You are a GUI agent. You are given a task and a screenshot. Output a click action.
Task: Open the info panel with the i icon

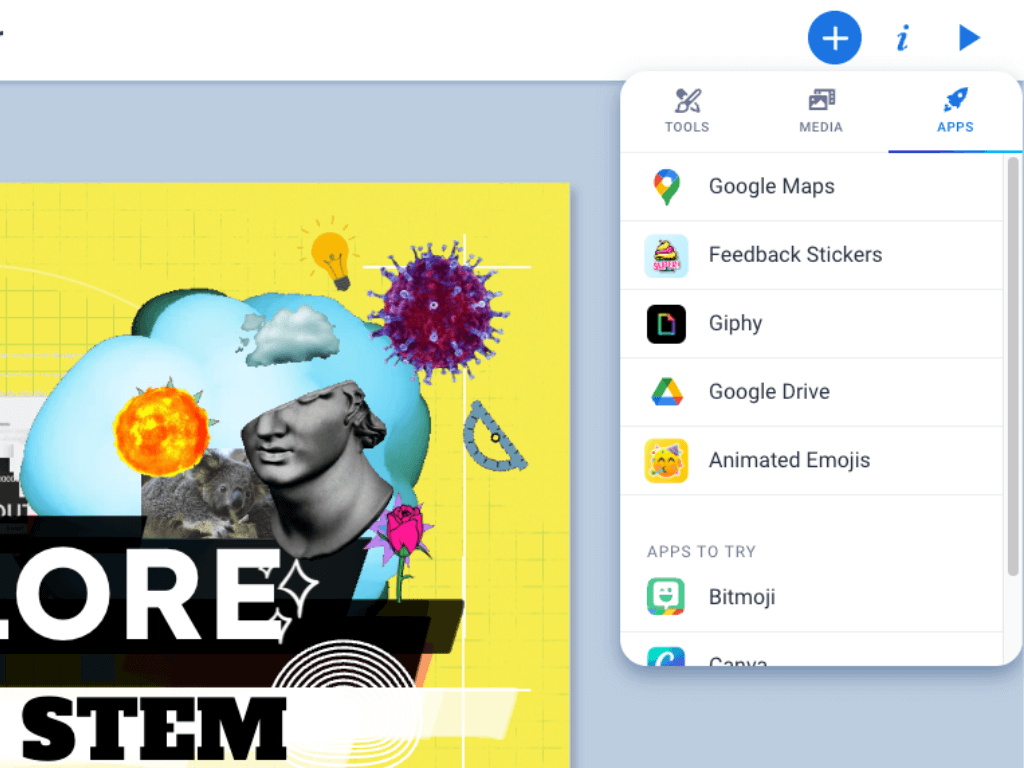tap(902, 37)
